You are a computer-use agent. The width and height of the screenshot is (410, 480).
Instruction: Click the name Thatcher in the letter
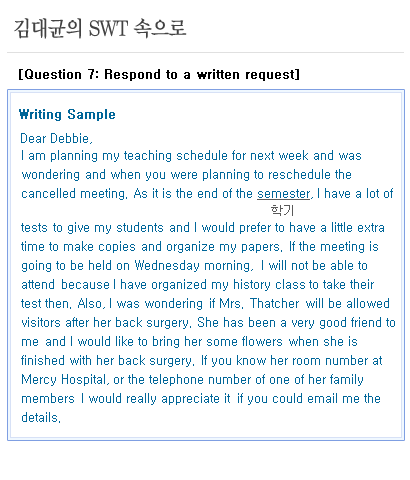[275, 304]
